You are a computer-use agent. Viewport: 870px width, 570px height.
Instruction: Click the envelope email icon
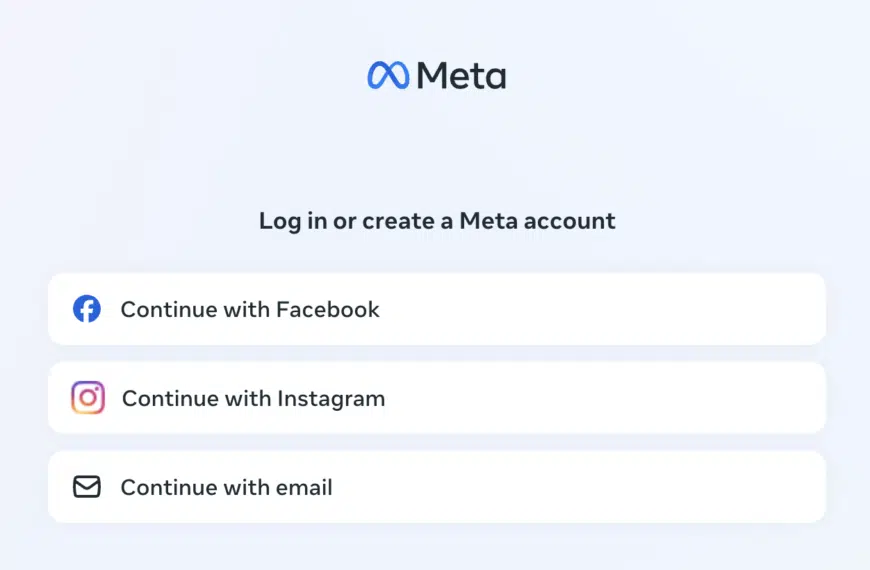[87, 487]
